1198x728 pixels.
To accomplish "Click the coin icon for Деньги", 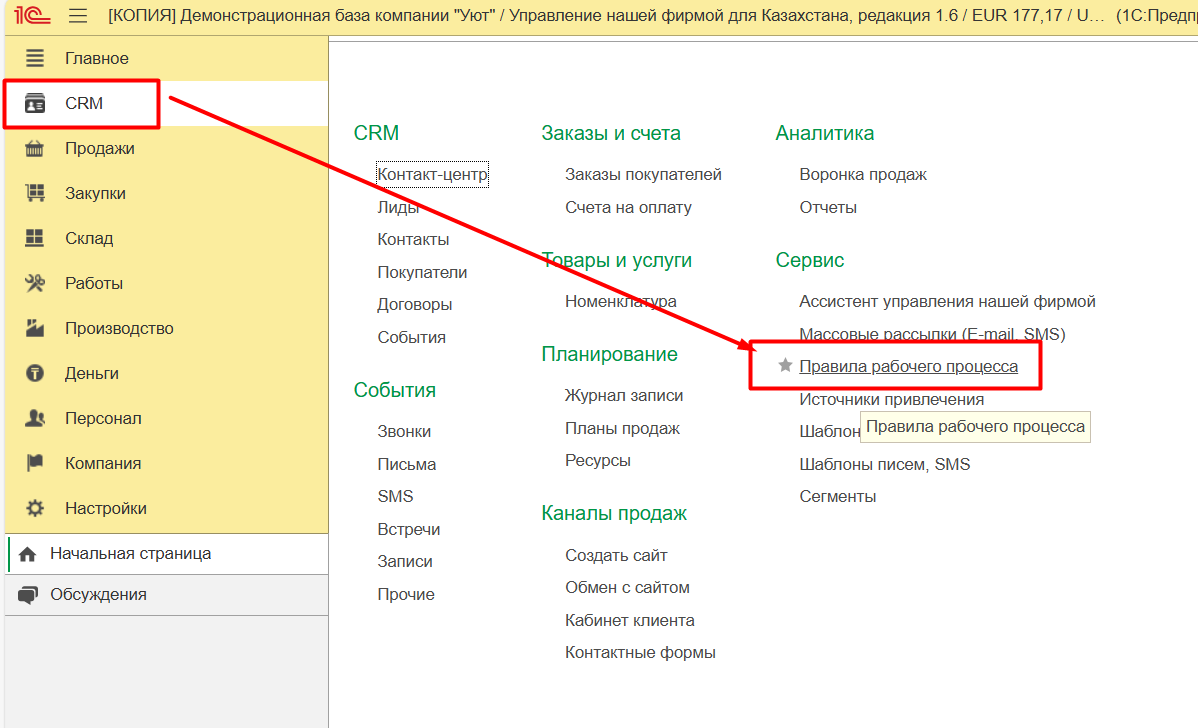I will [x=35, y=374].
